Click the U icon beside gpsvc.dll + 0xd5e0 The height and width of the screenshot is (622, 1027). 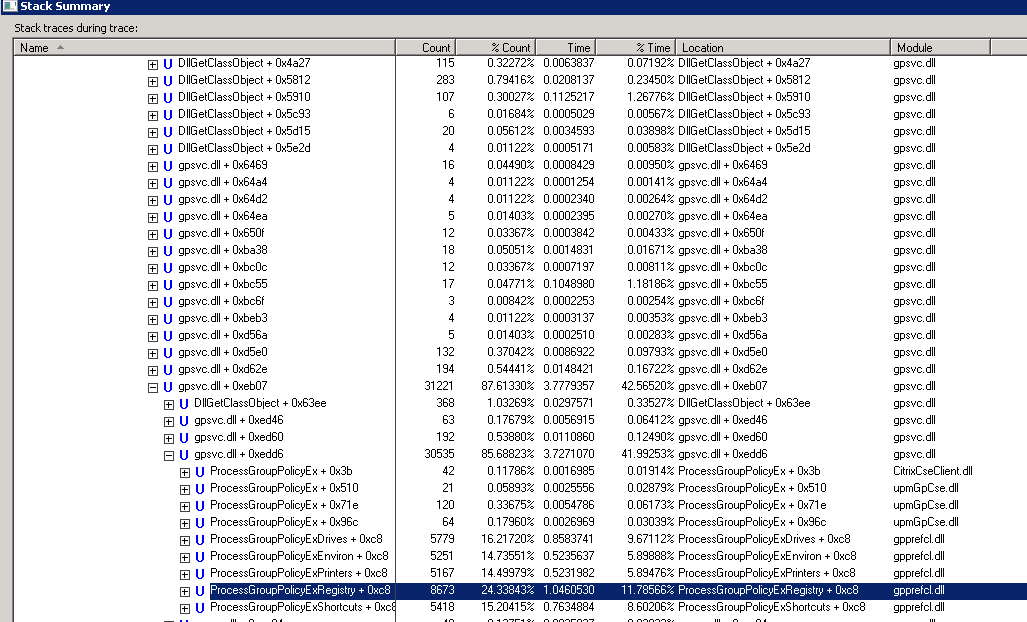[x=168, y=352]
